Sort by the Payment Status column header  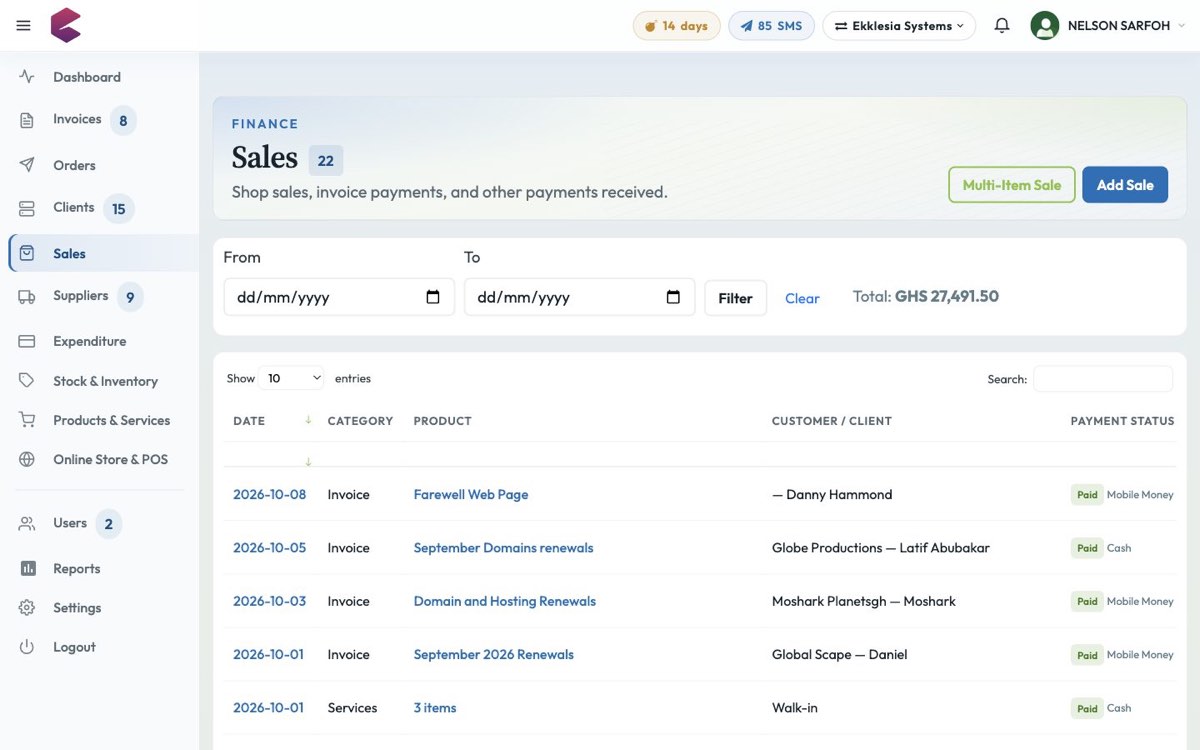coord(1122,421)
